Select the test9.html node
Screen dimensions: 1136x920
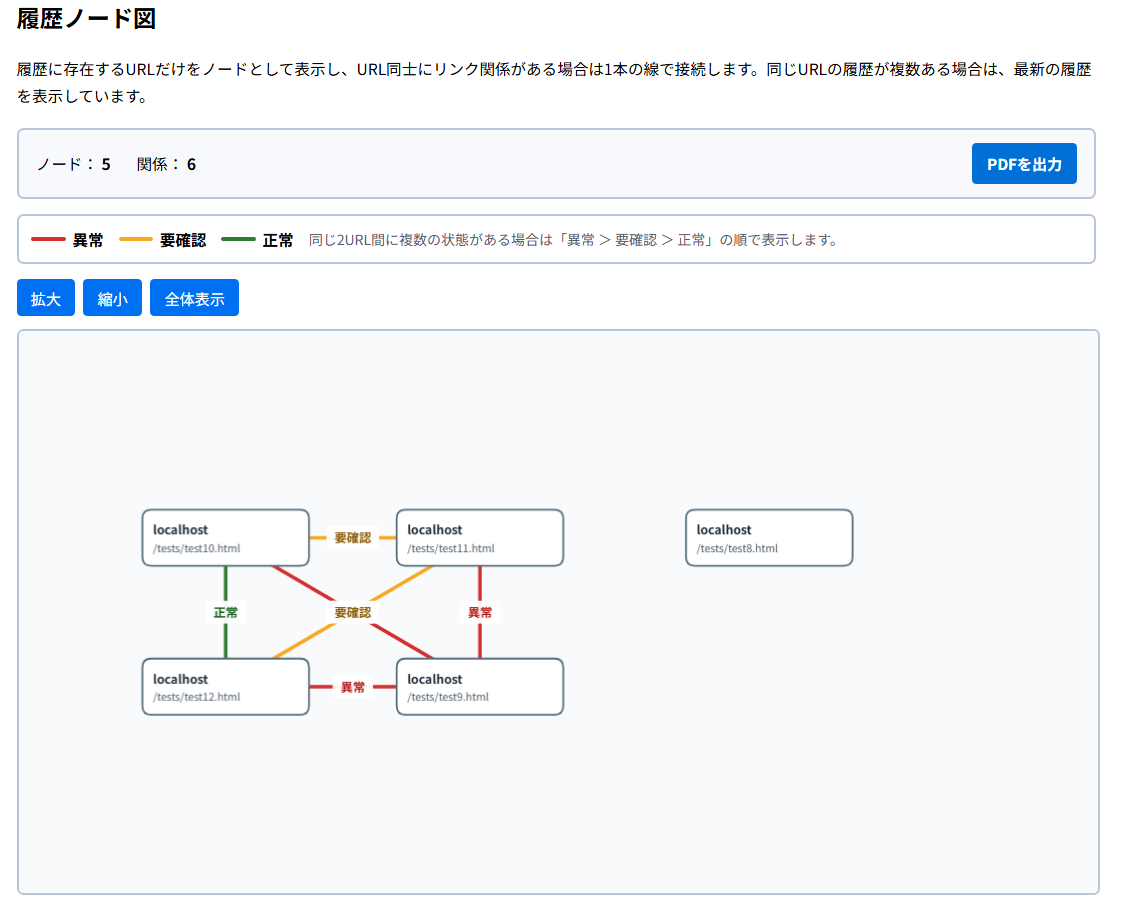point(480,687)
